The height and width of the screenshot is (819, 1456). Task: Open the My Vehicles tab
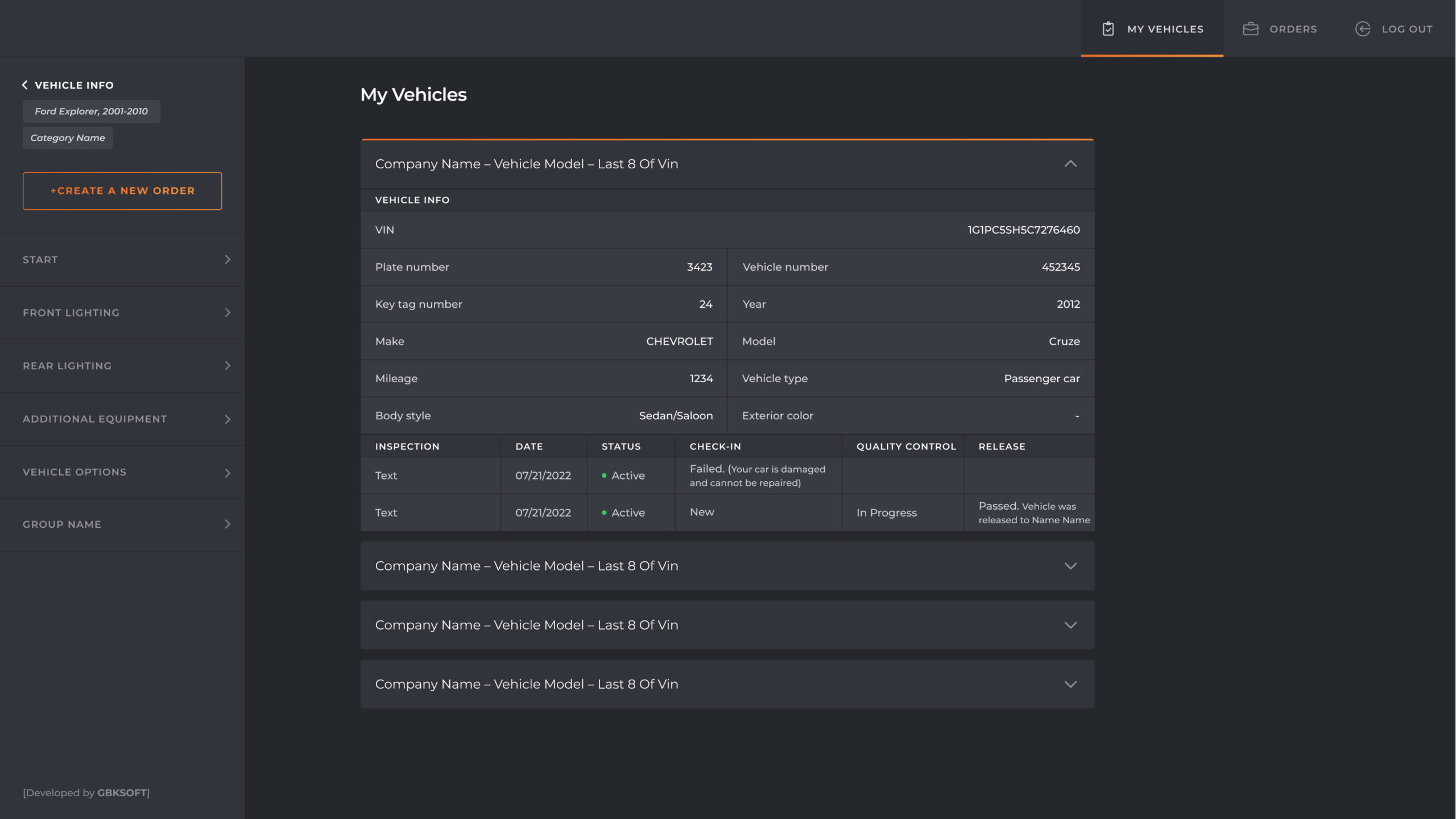tap(1152, 28)
